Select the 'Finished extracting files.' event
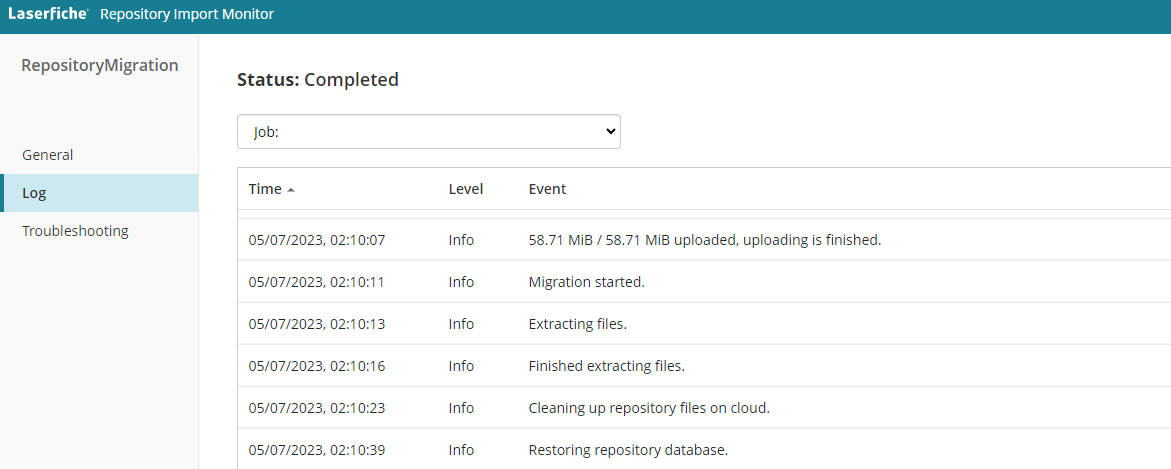This screenshot has width=1171, height=469. pyautogui.click(x=606, y=366)
